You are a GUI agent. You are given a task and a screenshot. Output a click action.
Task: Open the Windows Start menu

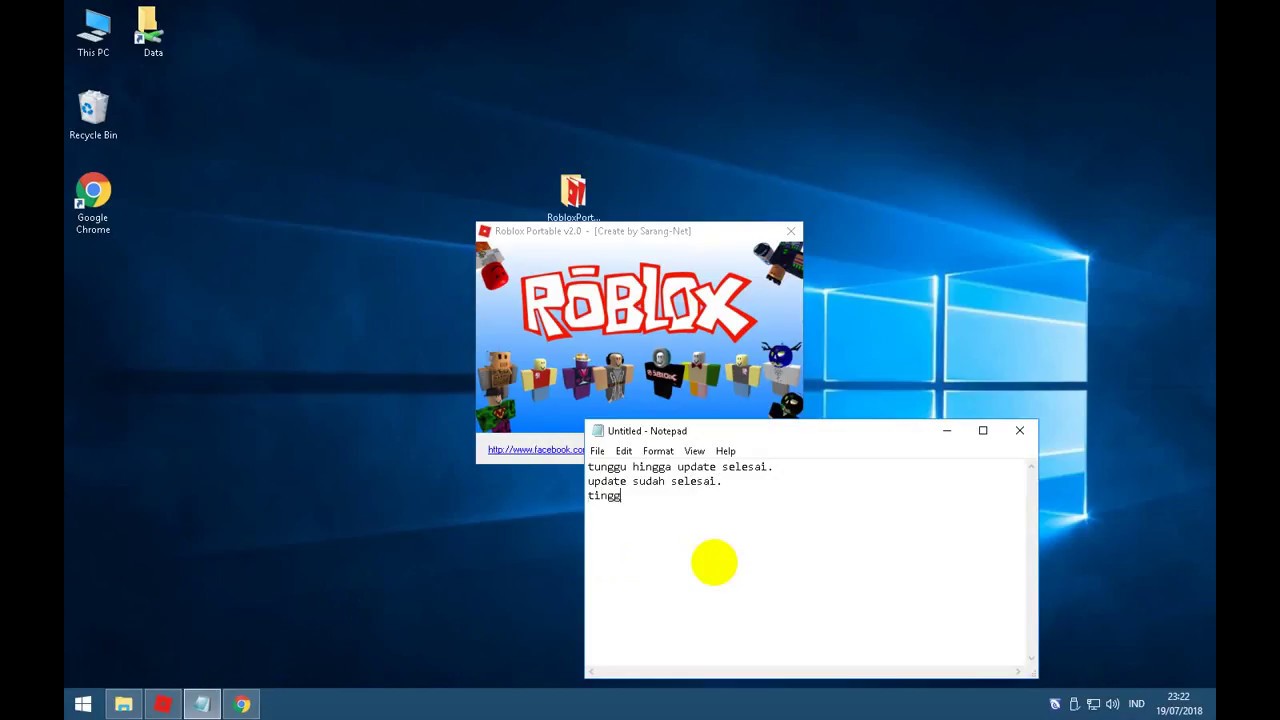point(83,704)
